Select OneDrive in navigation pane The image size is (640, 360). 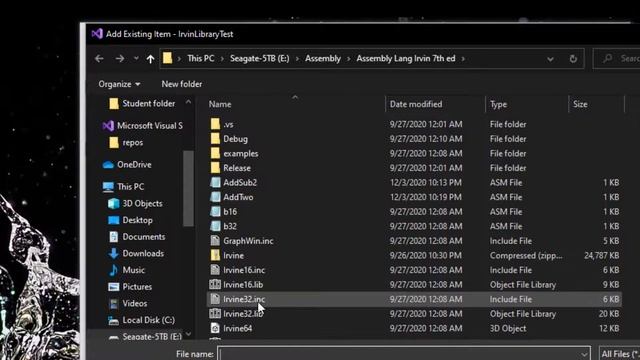(127, 164)
